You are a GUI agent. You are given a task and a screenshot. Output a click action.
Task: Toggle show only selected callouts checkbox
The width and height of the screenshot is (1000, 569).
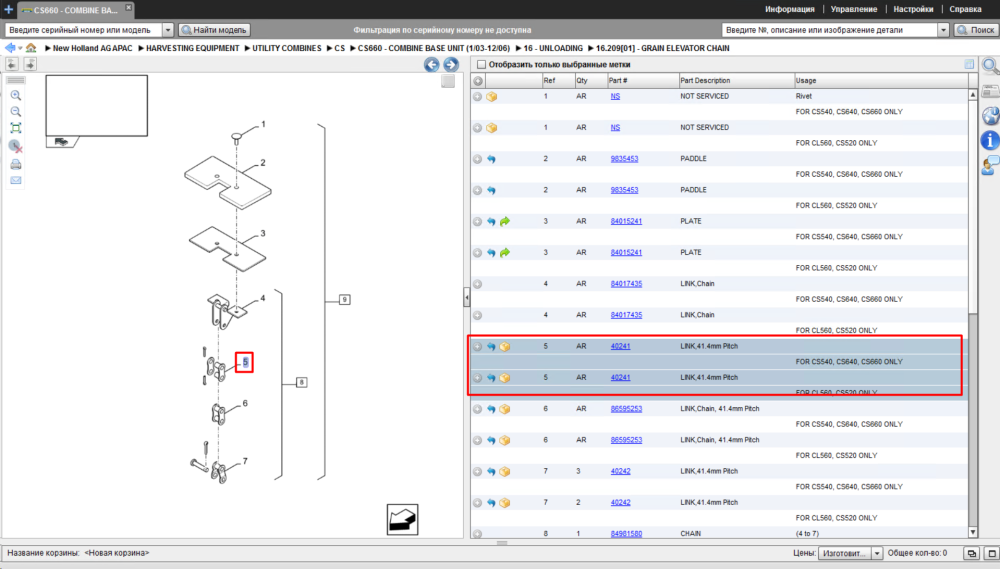click(482, 64)
